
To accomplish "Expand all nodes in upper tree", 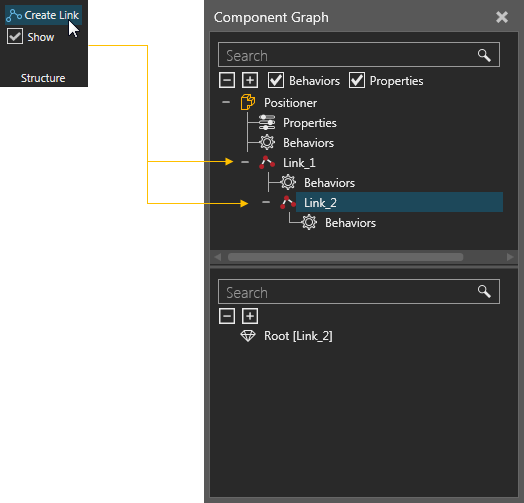I will tap(250, 81).
